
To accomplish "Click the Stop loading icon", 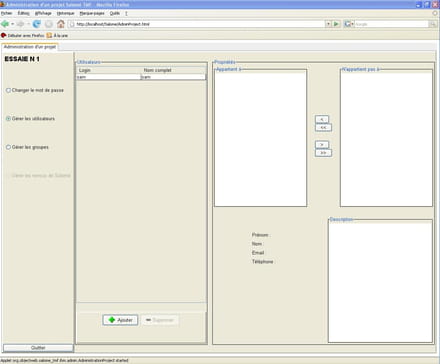I will click(x=49, y=24).
